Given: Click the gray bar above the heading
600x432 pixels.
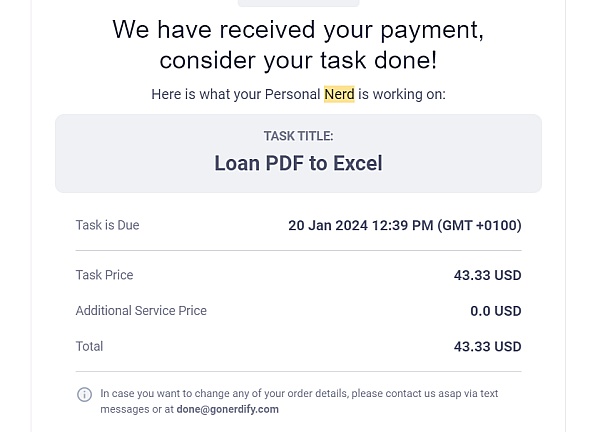Looking at the screenshot, I should (298, 3).
